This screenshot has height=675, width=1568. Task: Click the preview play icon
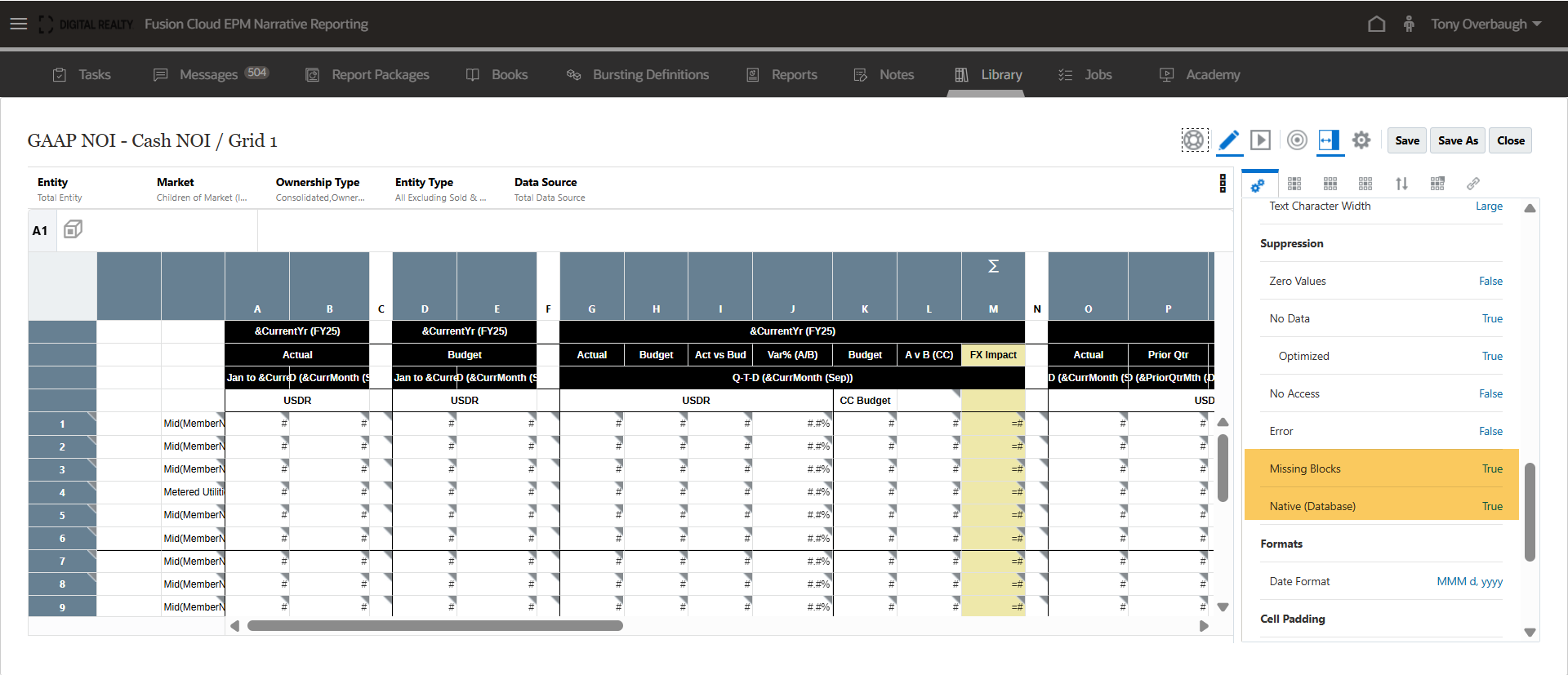(x=1260, y=140)
